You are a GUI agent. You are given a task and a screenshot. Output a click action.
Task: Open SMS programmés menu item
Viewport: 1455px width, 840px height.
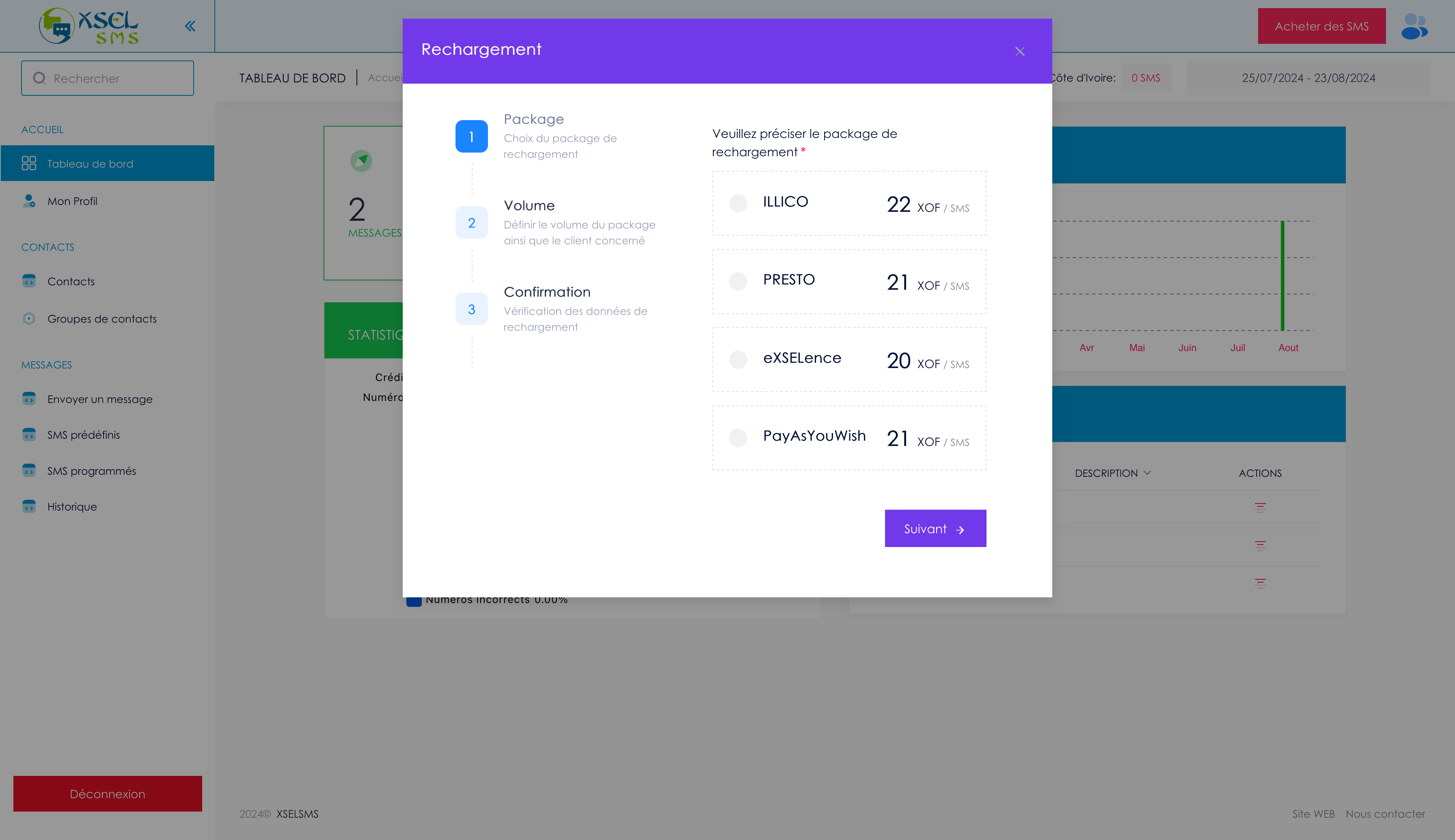(x=92, y=471)
